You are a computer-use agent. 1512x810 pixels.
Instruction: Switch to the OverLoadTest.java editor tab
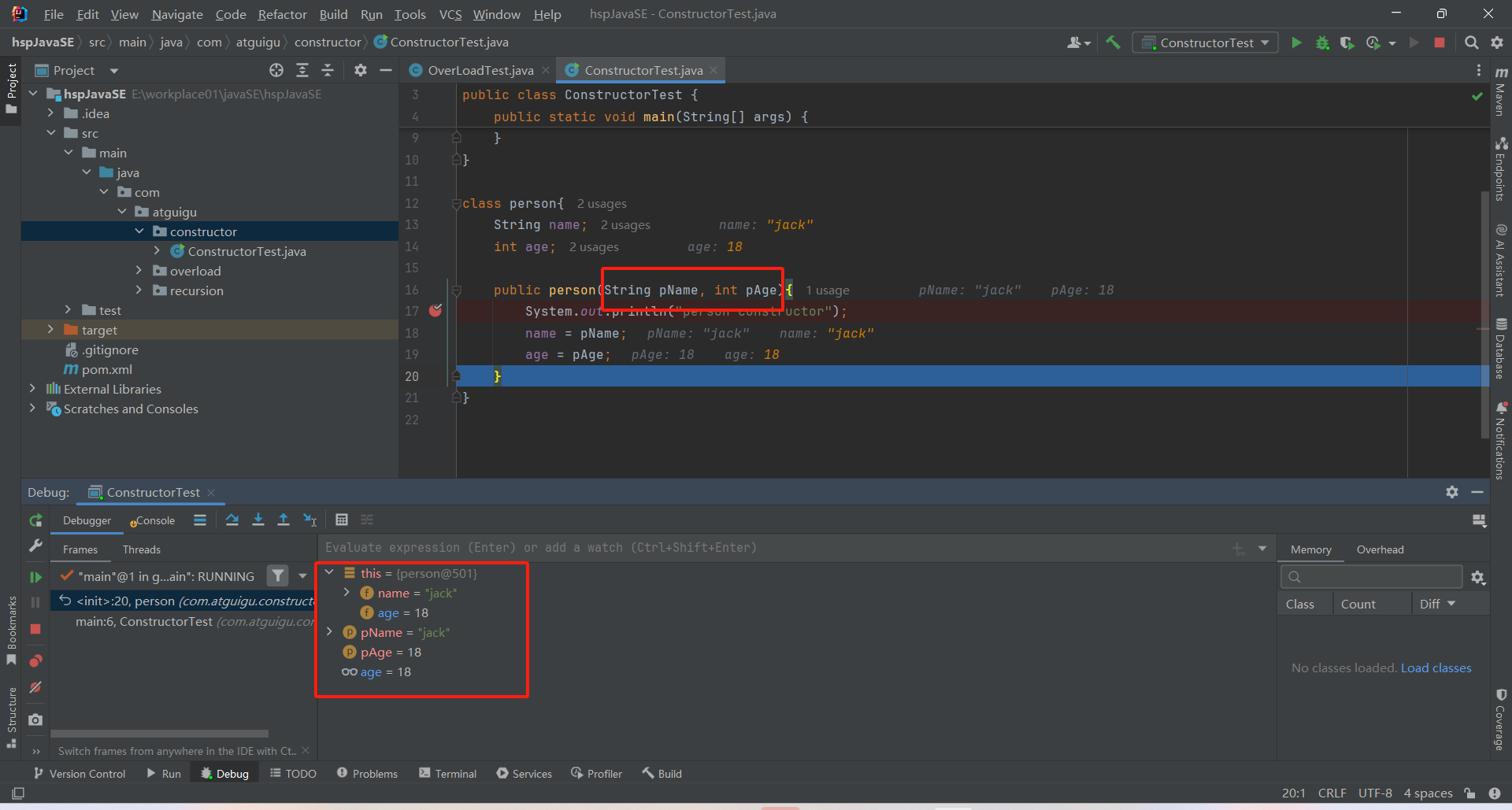coord(480,70)
